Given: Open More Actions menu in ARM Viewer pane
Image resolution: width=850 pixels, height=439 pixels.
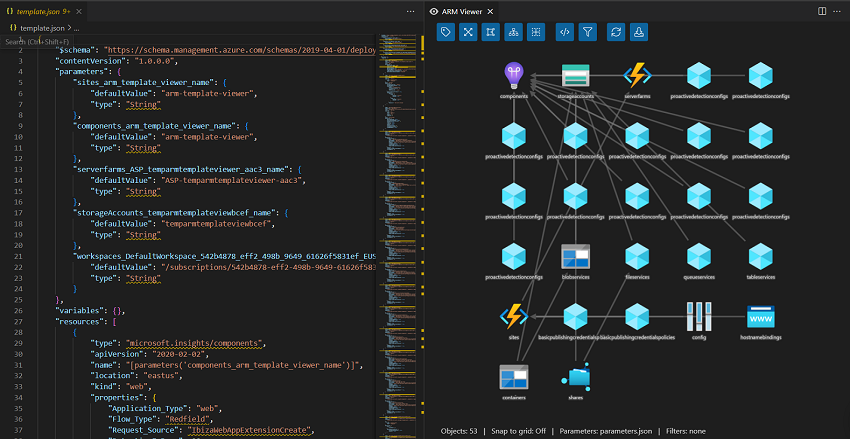Looking at the screenshot, I should [x=838, y=11].
